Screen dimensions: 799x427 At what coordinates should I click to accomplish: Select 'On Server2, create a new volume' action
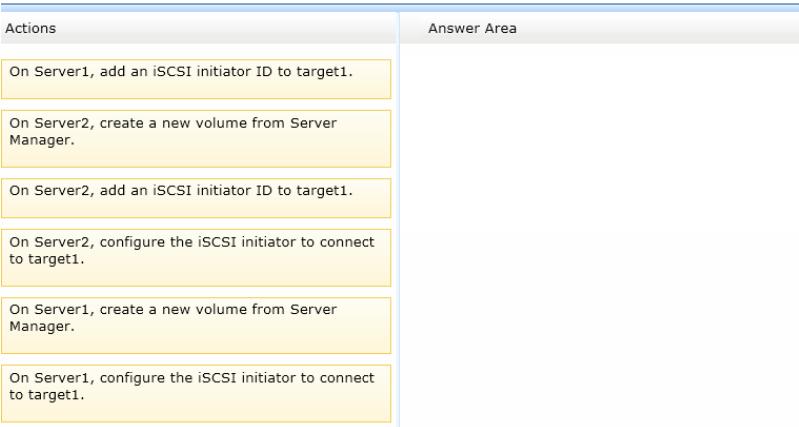click(x=196, y=139)
